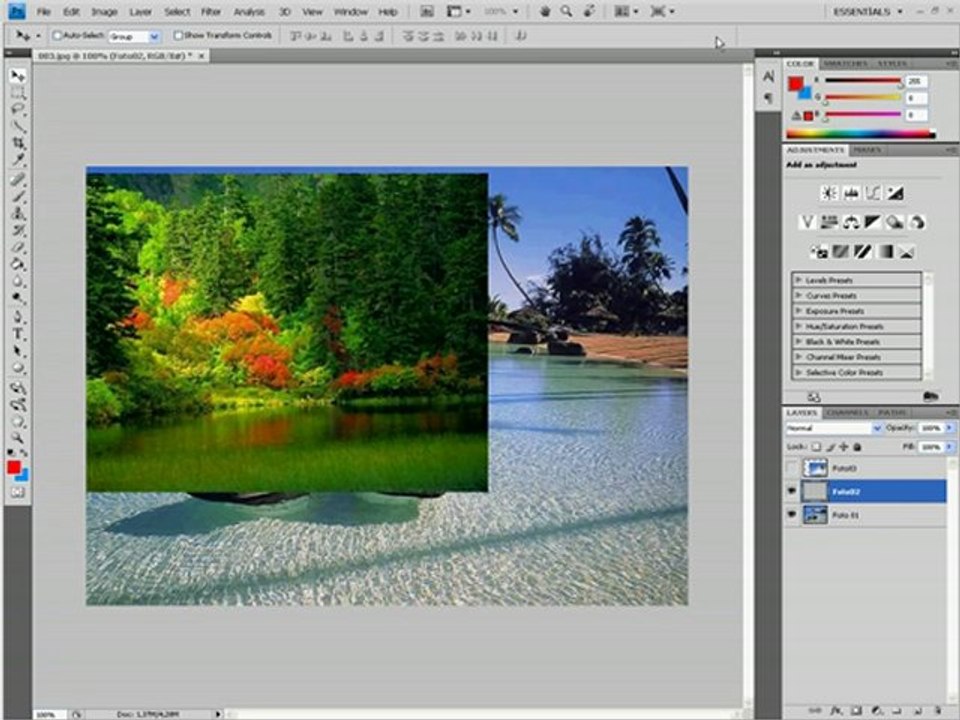Viewport: 960px width, 720px height.
Task: Add a Vibrance adjustment
Action: click(808, 222)
